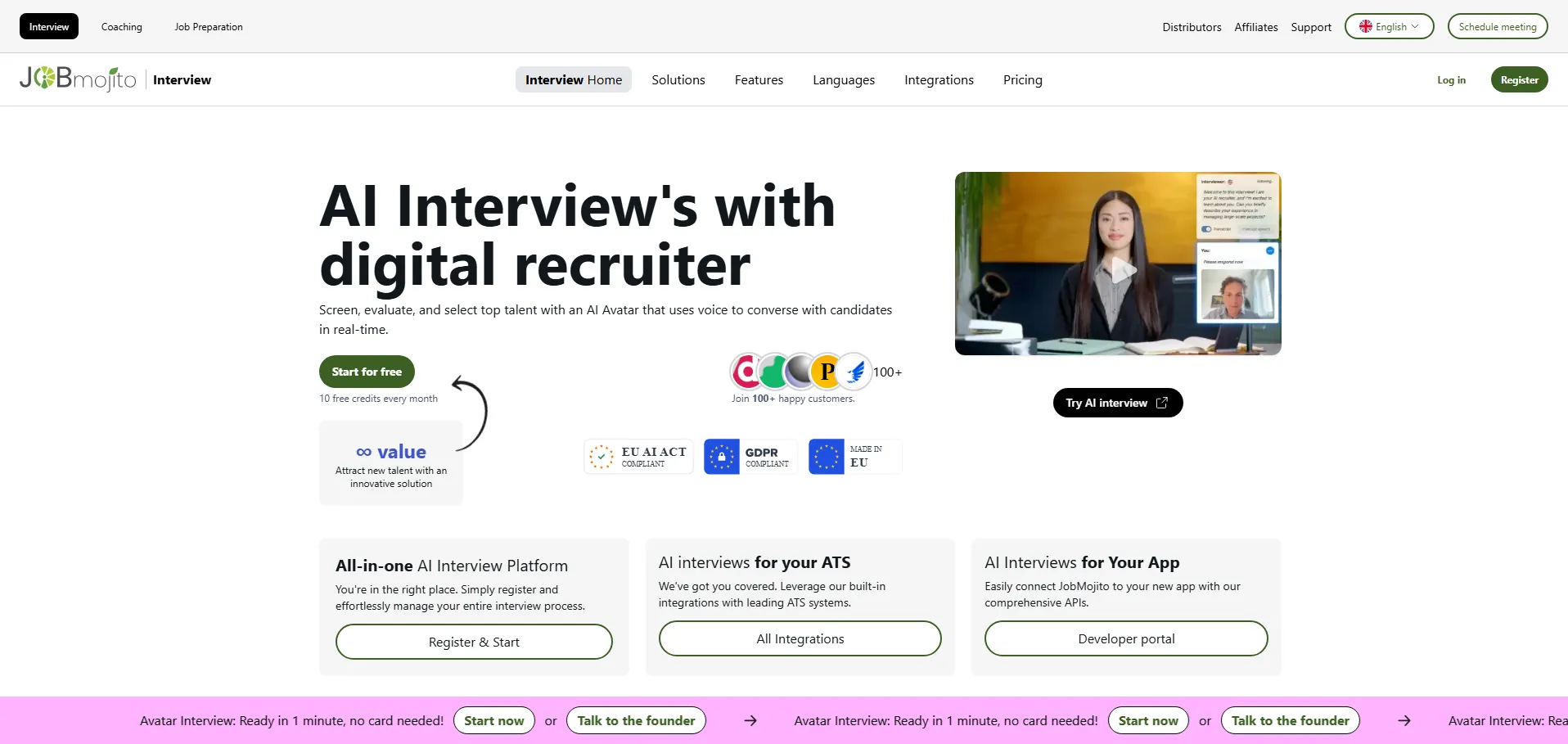
Task: Click the JobMojito logo
Action: [78, 79]
